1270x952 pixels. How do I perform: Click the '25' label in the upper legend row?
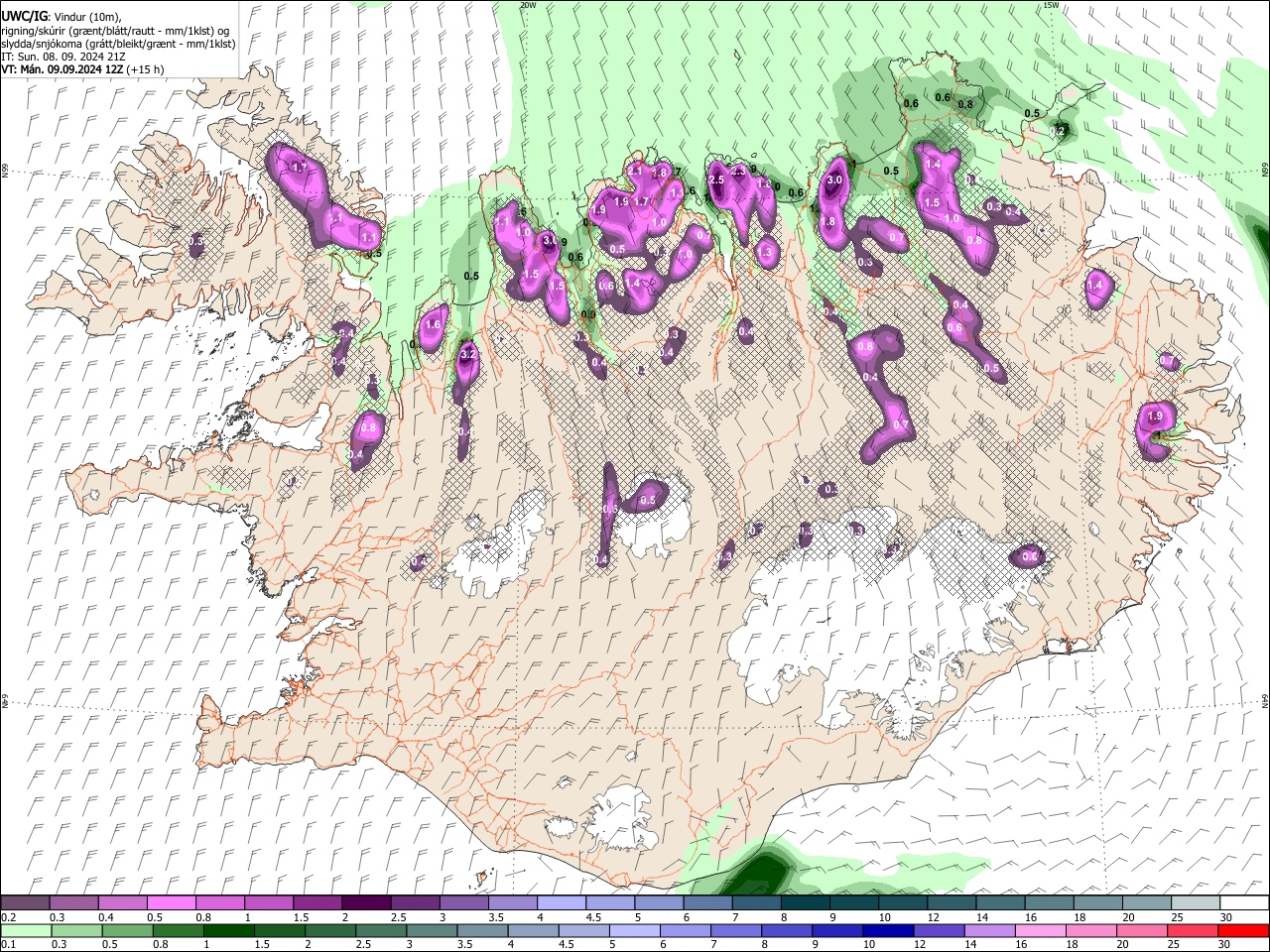[1176, 917]
